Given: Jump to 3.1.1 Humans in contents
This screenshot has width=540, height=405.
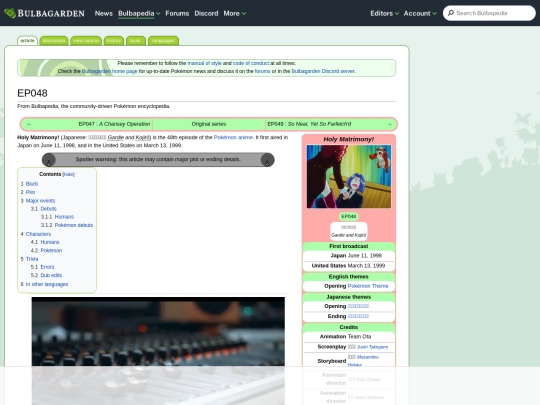Looking at the screenshot, I should (64, 217).
